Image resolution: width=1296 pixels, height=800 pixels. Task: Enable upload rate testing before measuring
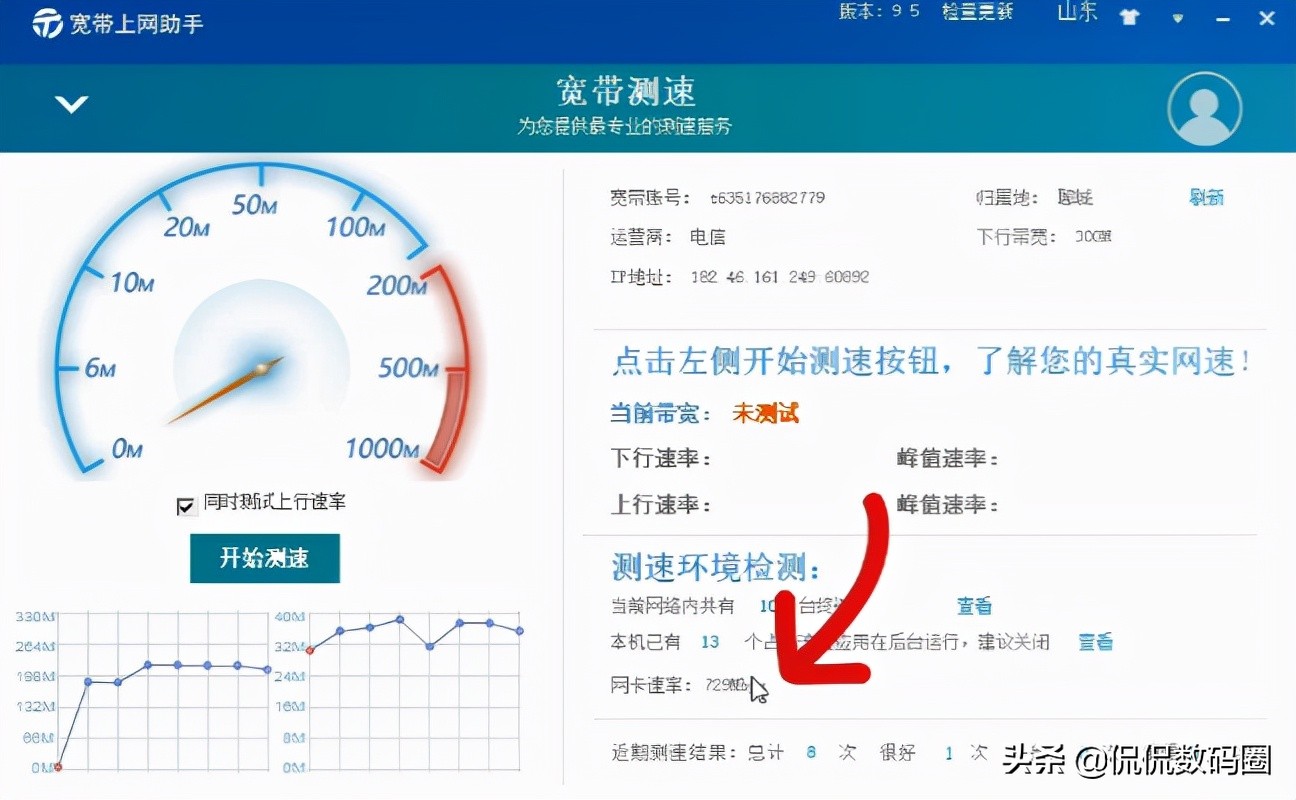pyautogui.click(x=185, y=507)
